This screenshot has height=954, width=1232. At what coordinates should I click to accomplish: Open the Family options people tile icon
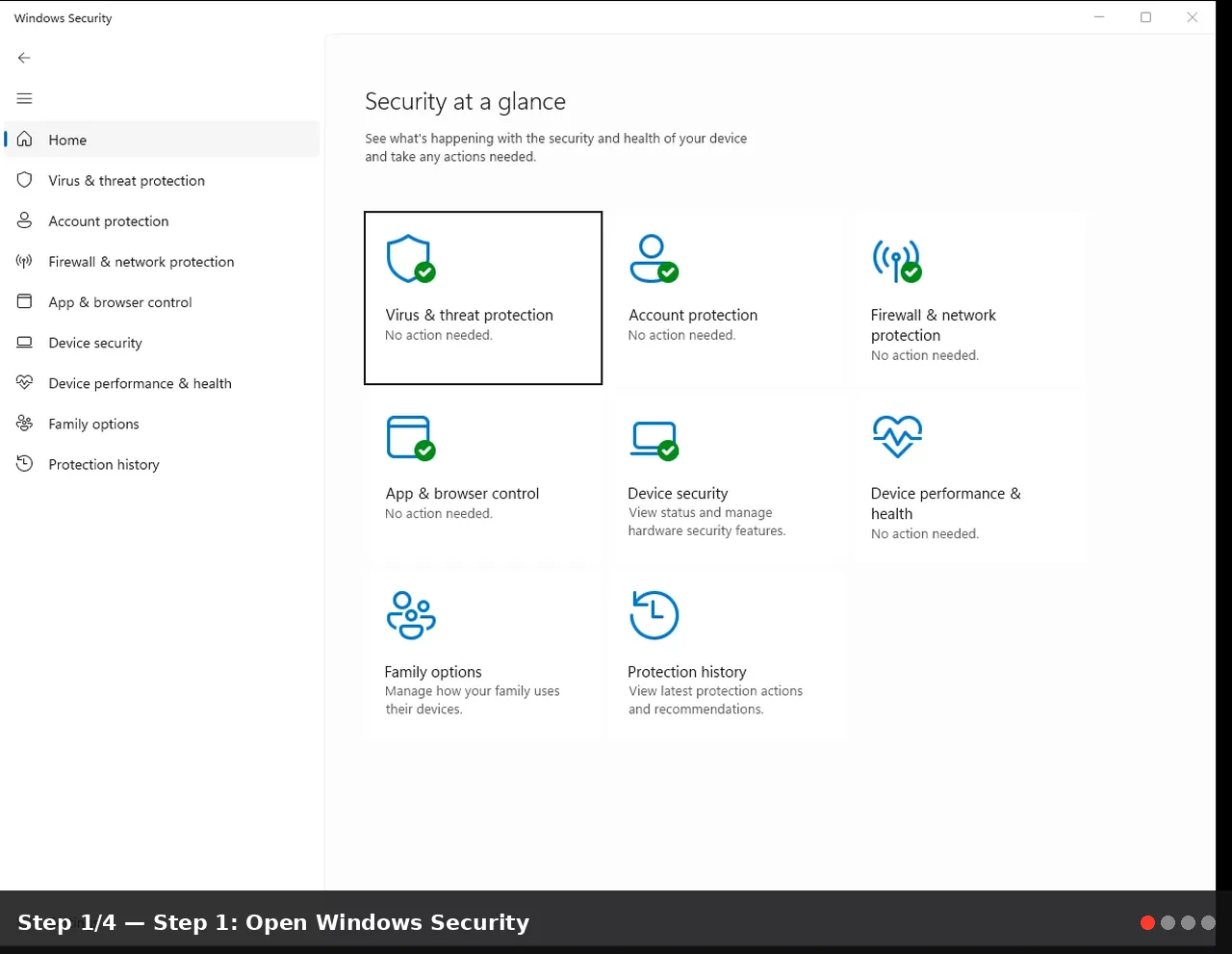point(411,616)
